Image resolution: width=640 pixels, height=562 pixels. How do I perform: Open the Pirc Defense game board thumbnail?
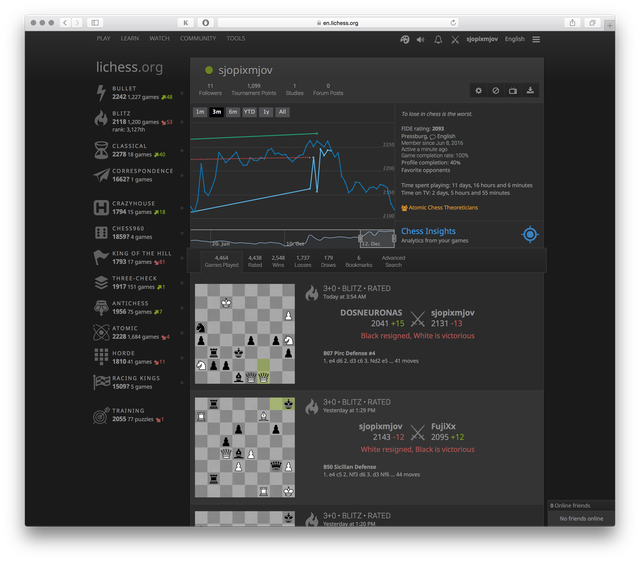245,334
